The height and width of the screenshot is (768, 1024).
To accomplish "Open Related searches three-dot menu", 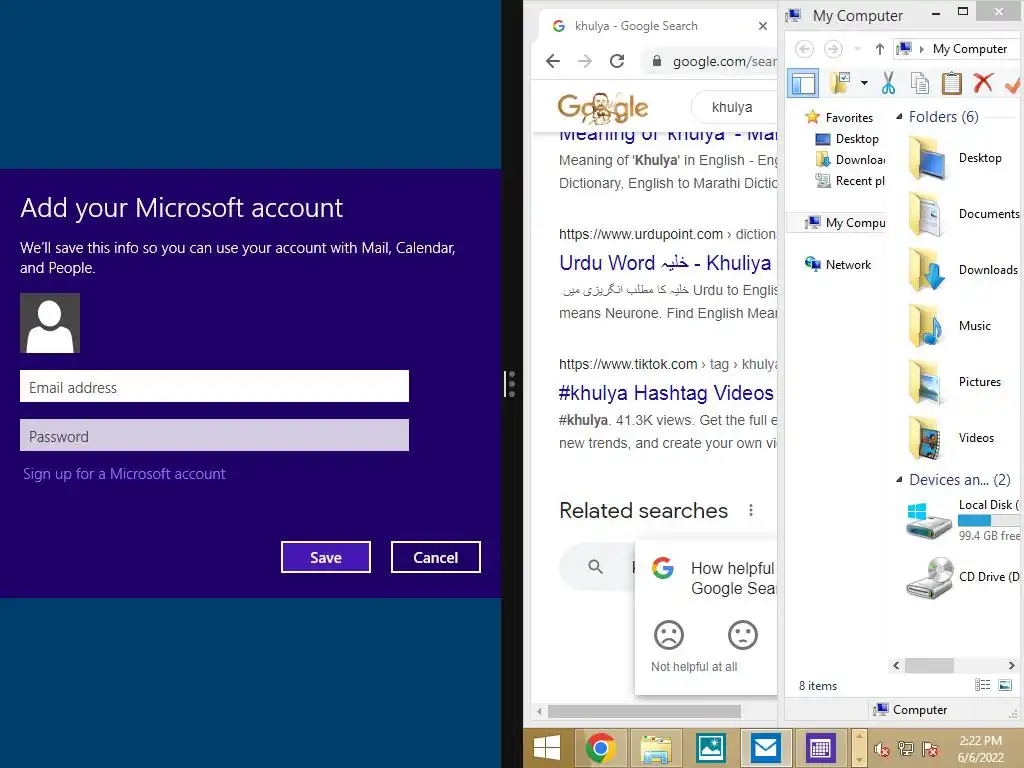I will pyautogui.click(x=751, y=510).
